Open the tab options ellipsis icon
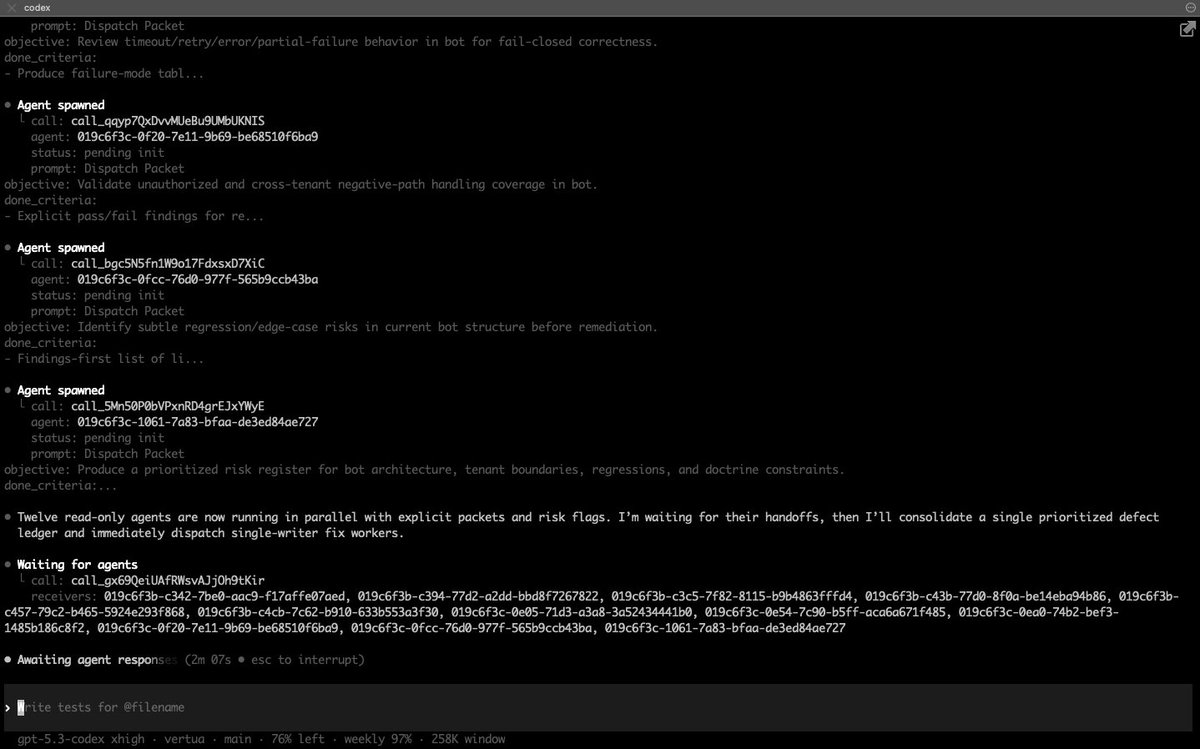The height and width of the screenshot is (749, 1200). (x=1191, y=7)
